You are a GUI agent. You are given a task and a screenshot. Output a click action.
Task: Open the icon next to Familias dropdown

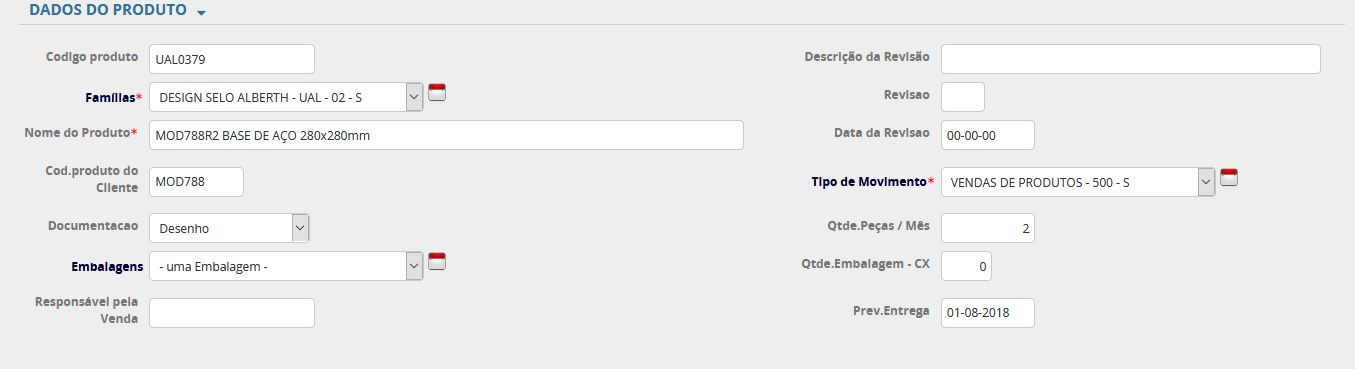click(x=437, y=93)
